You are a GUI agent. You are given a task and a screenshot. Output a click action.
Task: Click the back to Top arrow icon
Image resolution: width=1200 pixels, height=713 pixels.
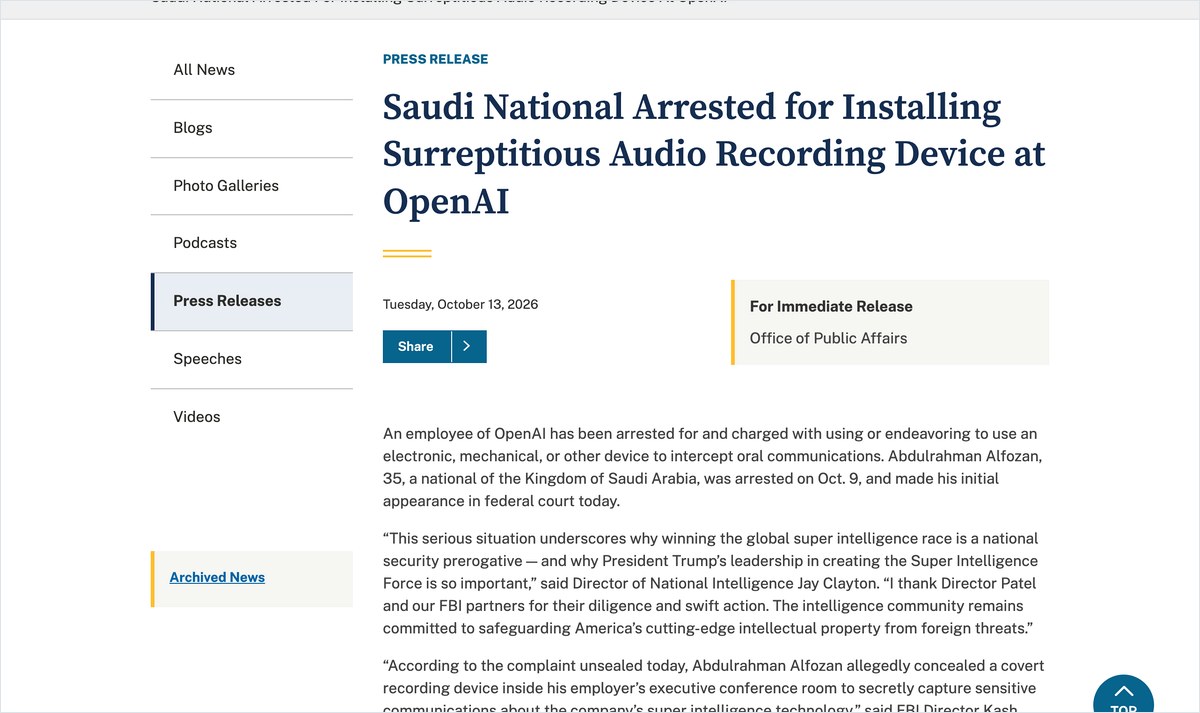tap(1123, 691)
